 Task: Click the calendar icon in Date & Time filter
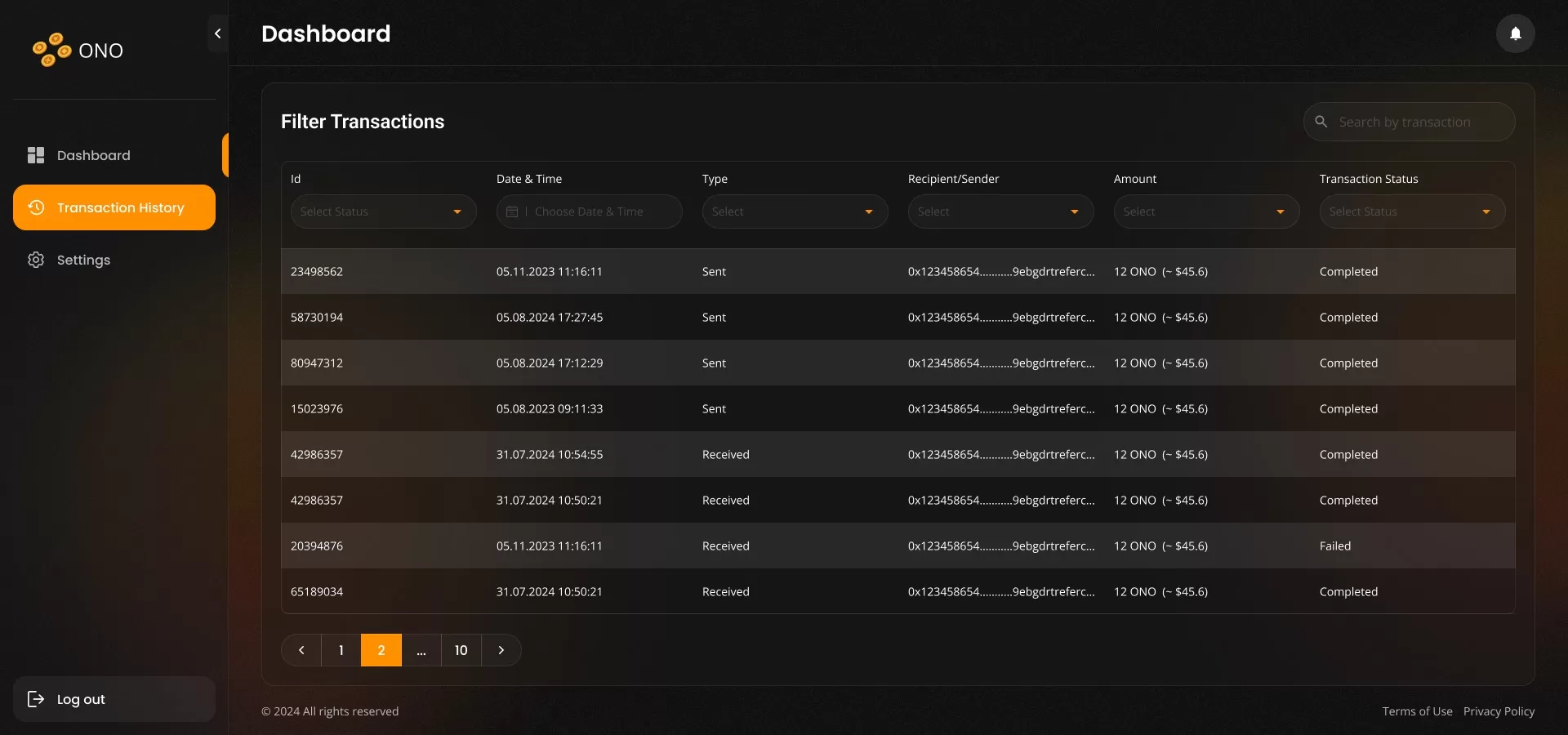(512, 212)
